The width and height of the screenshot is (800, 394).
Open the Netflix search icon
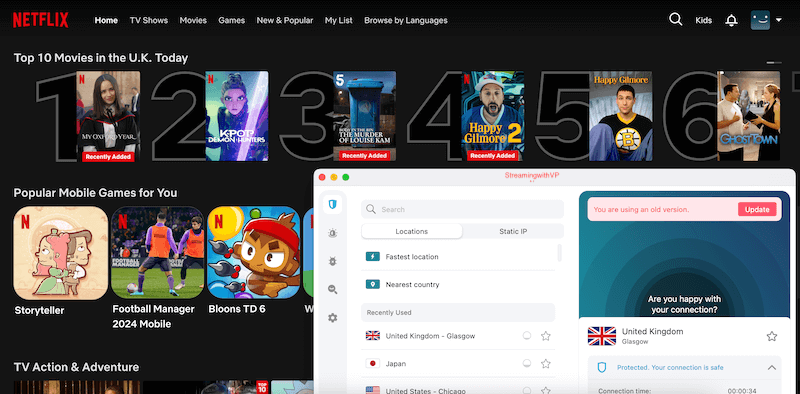tap(676, 19)
